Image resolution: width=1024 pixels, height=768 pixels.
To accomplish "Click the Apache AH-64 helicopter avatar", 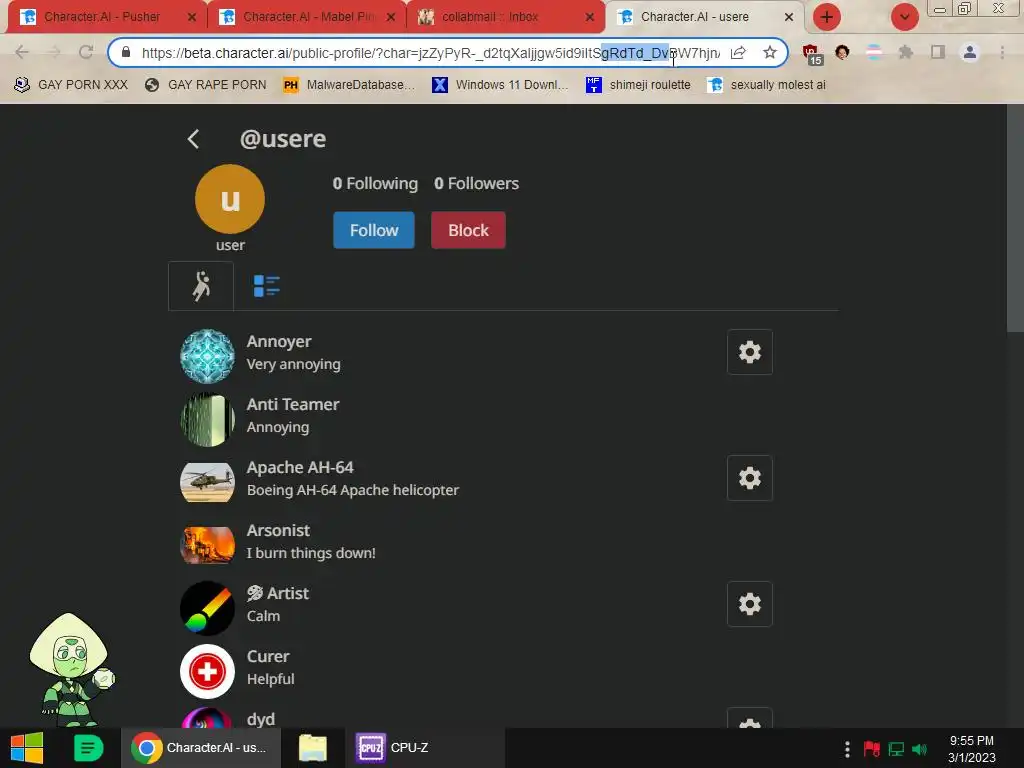I will [x=207, y=482].
